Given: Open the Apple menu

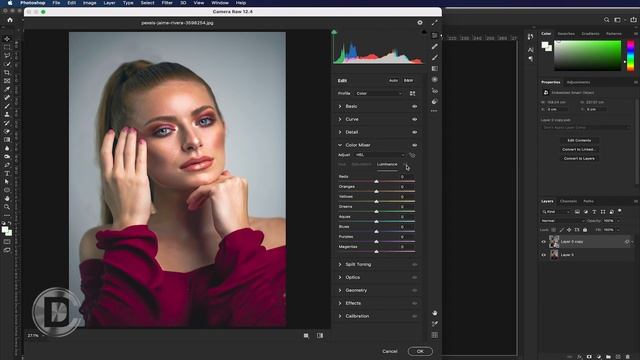Looking at the screenshot, I should tap(10, 3).
